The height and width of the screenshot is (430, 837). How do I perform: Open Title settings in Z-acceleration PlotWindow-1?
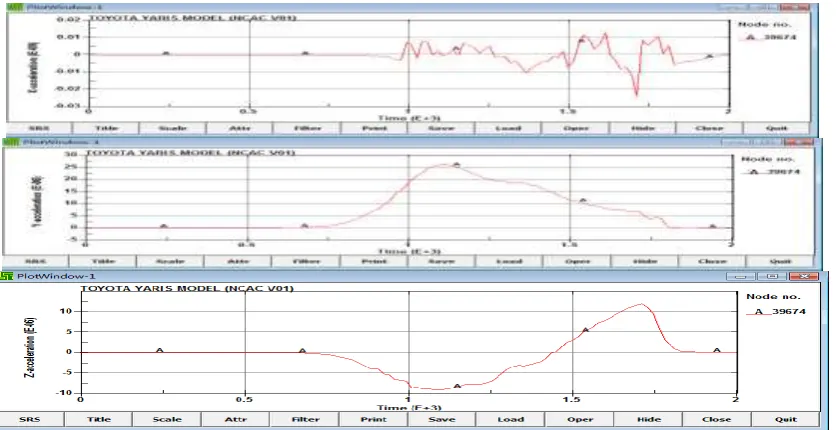coord(99,419)
